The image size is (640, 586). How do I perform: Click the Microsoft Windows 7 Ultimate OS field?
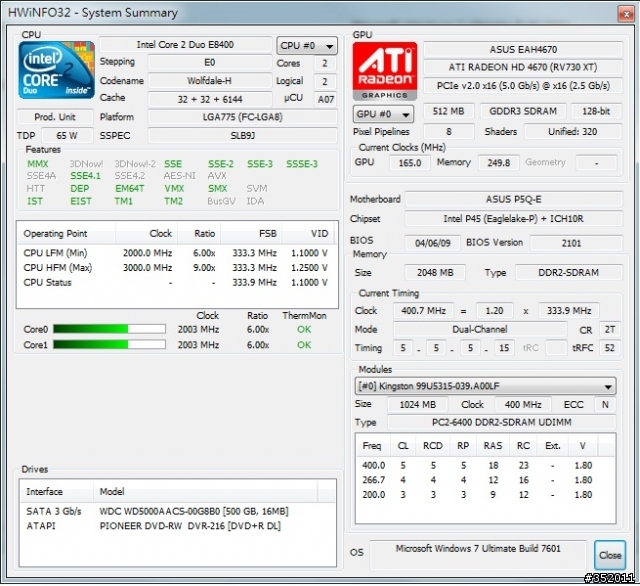click(x=478, y=555)
